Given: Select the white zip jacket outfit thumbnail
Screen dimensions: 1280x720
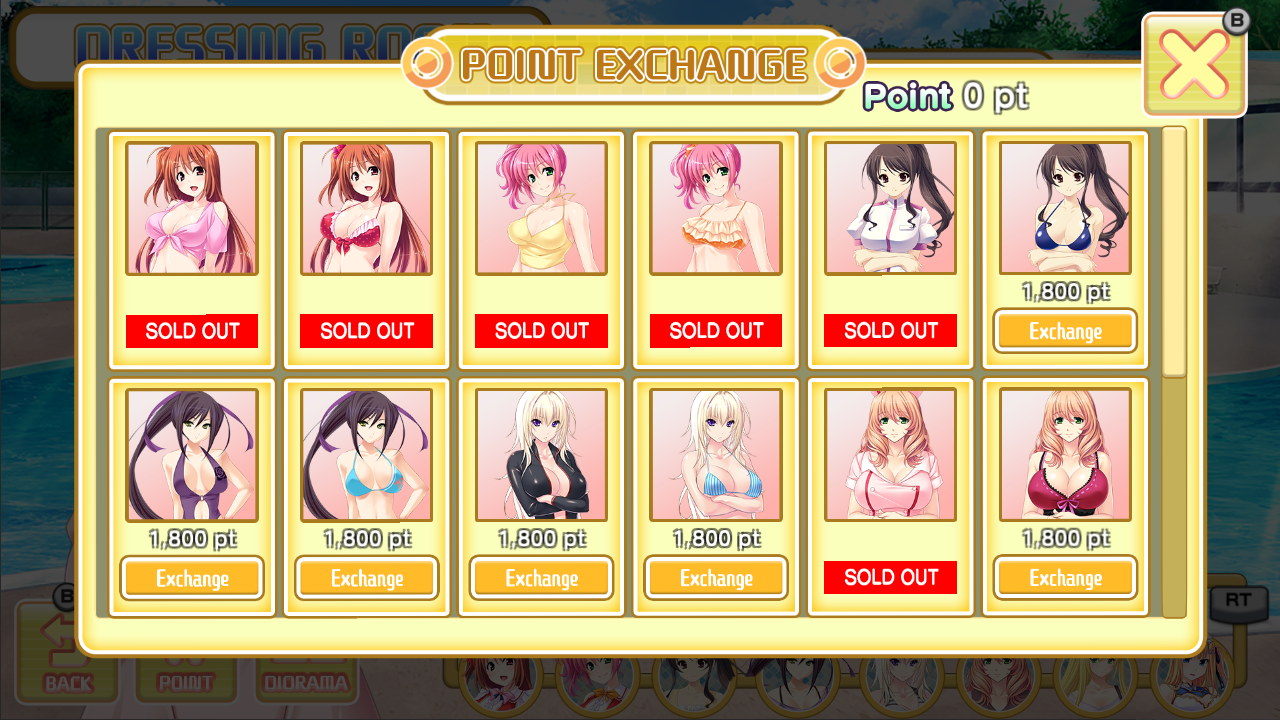Looking at the screenshot, I should pyautogui.click(x=890, y=208).
